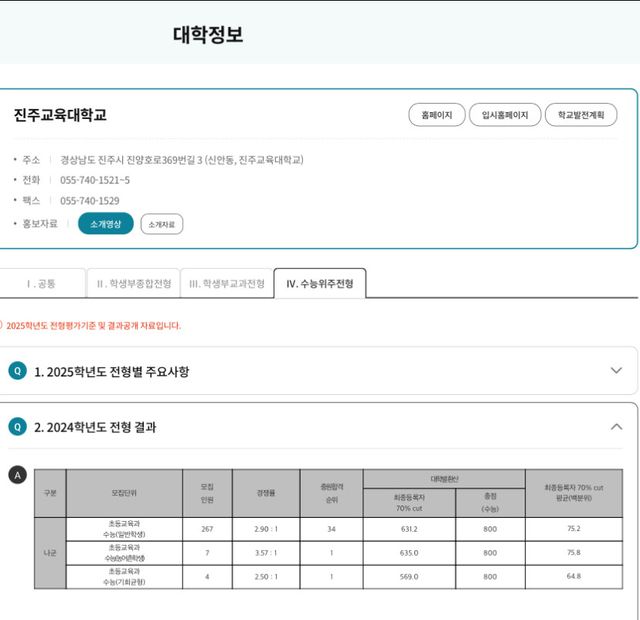Select the IV. 수능위주전형 tab

pyautogui.click(x=320, y=284)
